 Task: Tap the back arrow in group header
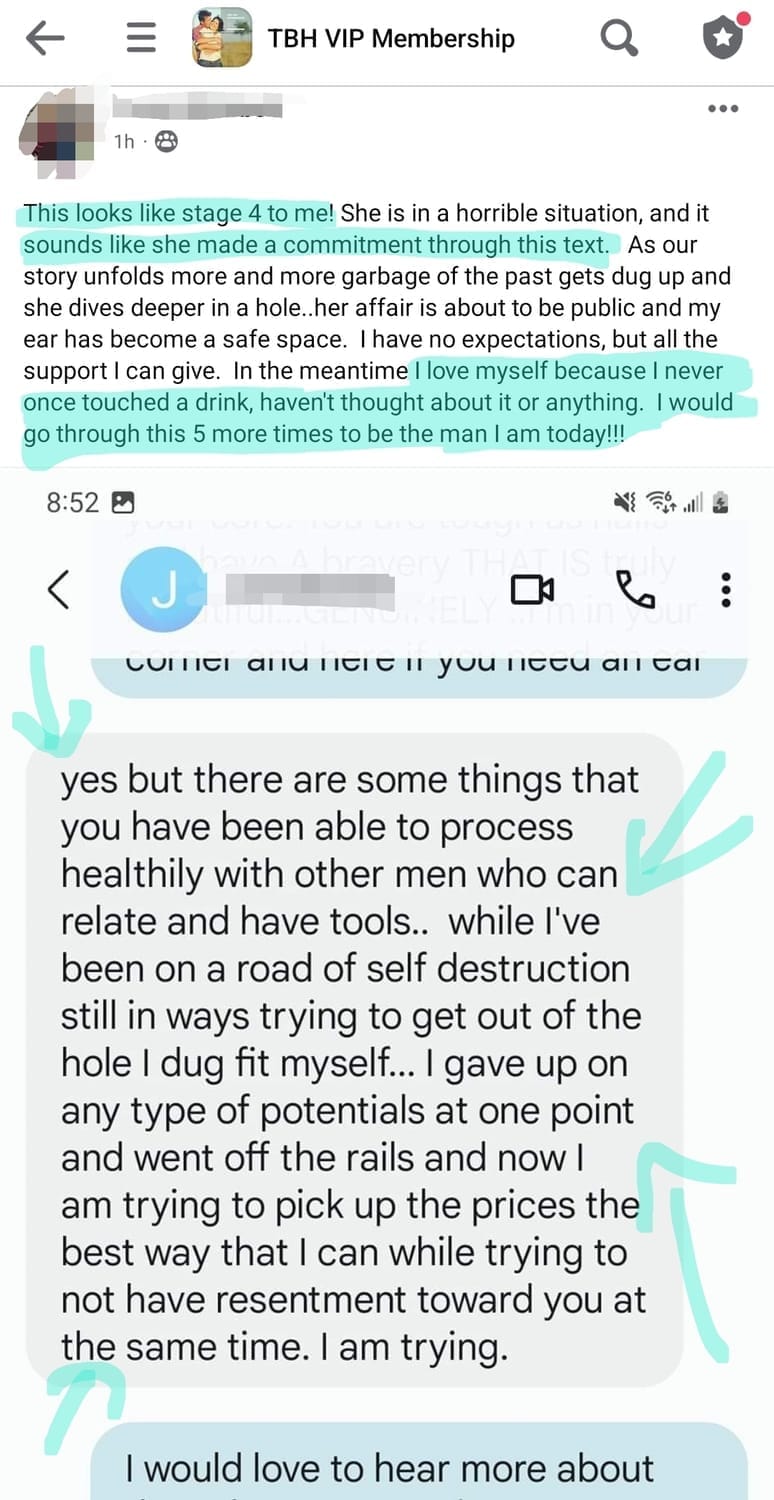click(x=45, y=38)
